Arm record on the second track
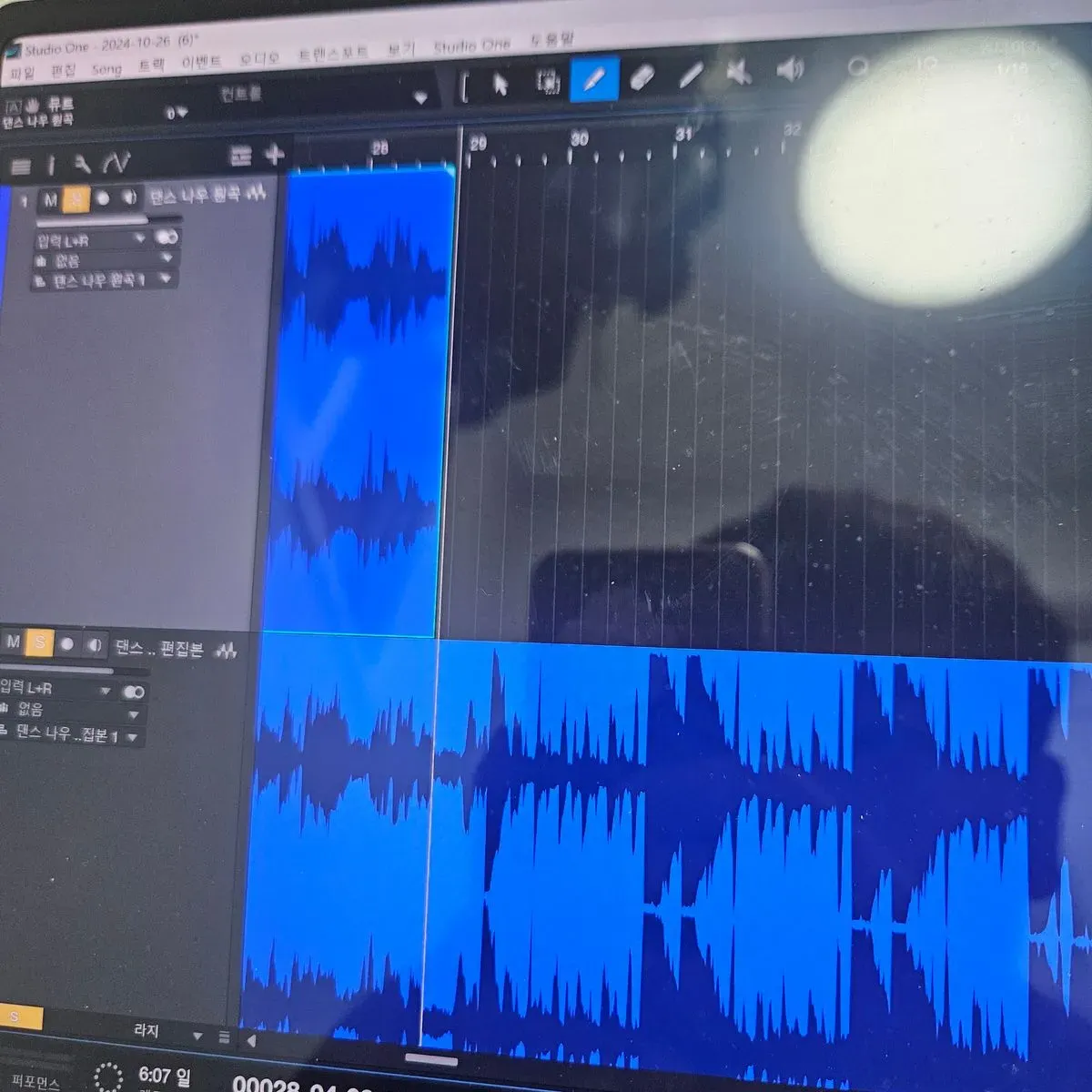This screenshot has height=1092, width=1092. pyautogui.click(x=66, y=644)
